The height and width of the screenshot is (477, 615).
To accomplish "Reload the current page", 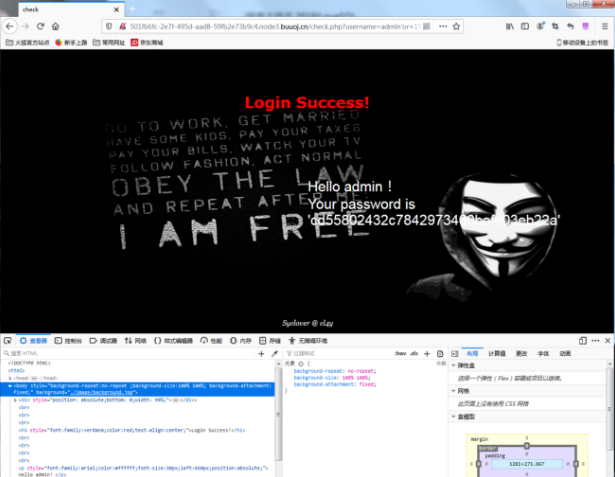I will pos(40,26).
